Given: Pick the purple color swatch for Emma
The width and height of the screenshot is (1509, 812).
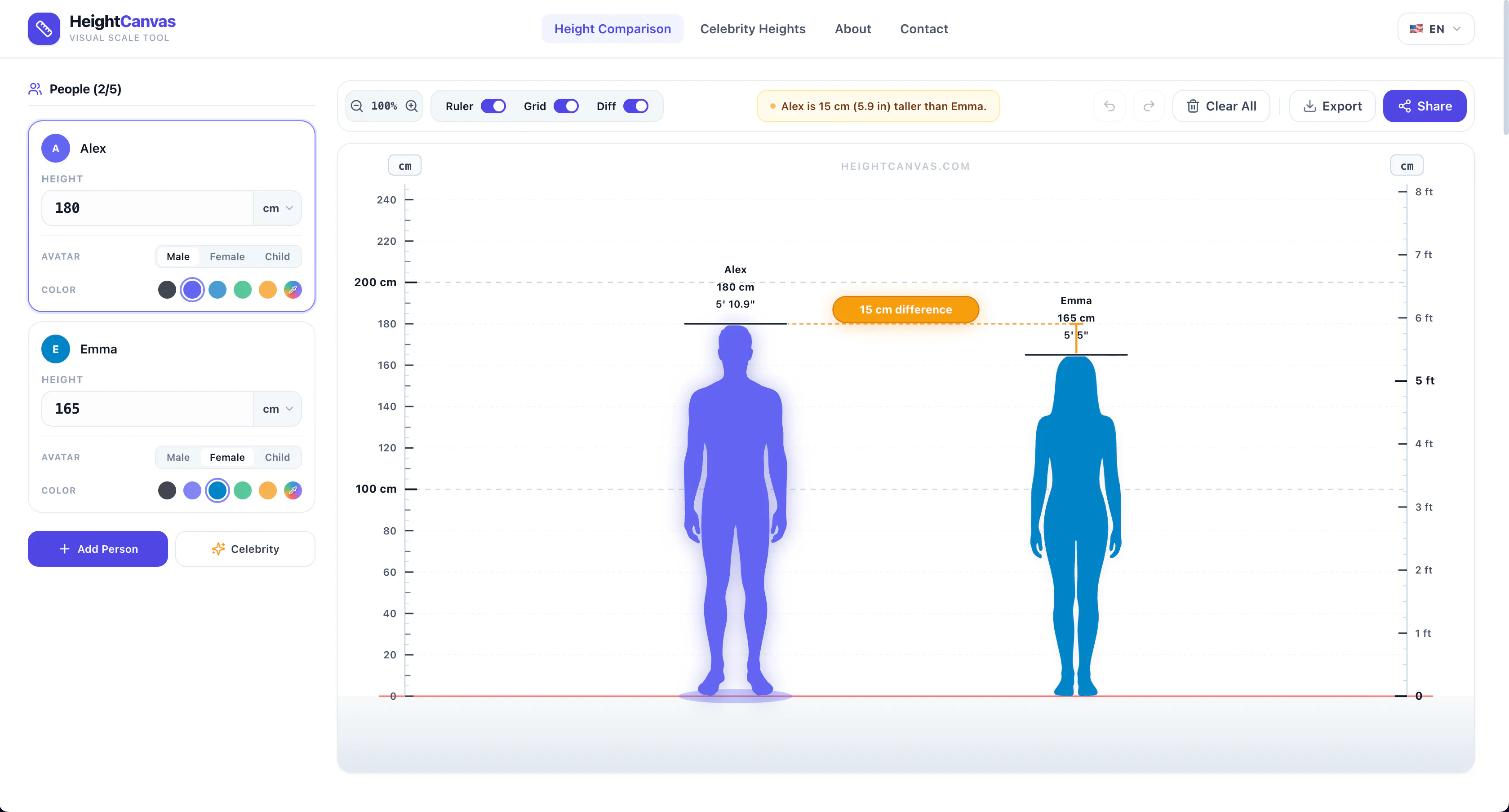Looking at the screenshot, I should [x=192, y=490].
